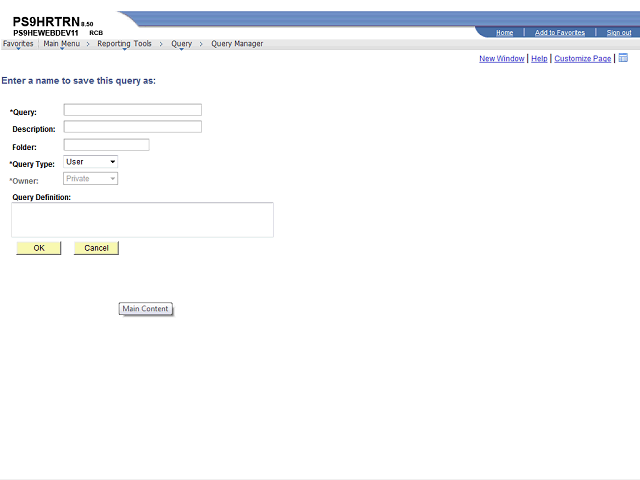
Task: Focus the Query name input field
Action: coord(133,110)
